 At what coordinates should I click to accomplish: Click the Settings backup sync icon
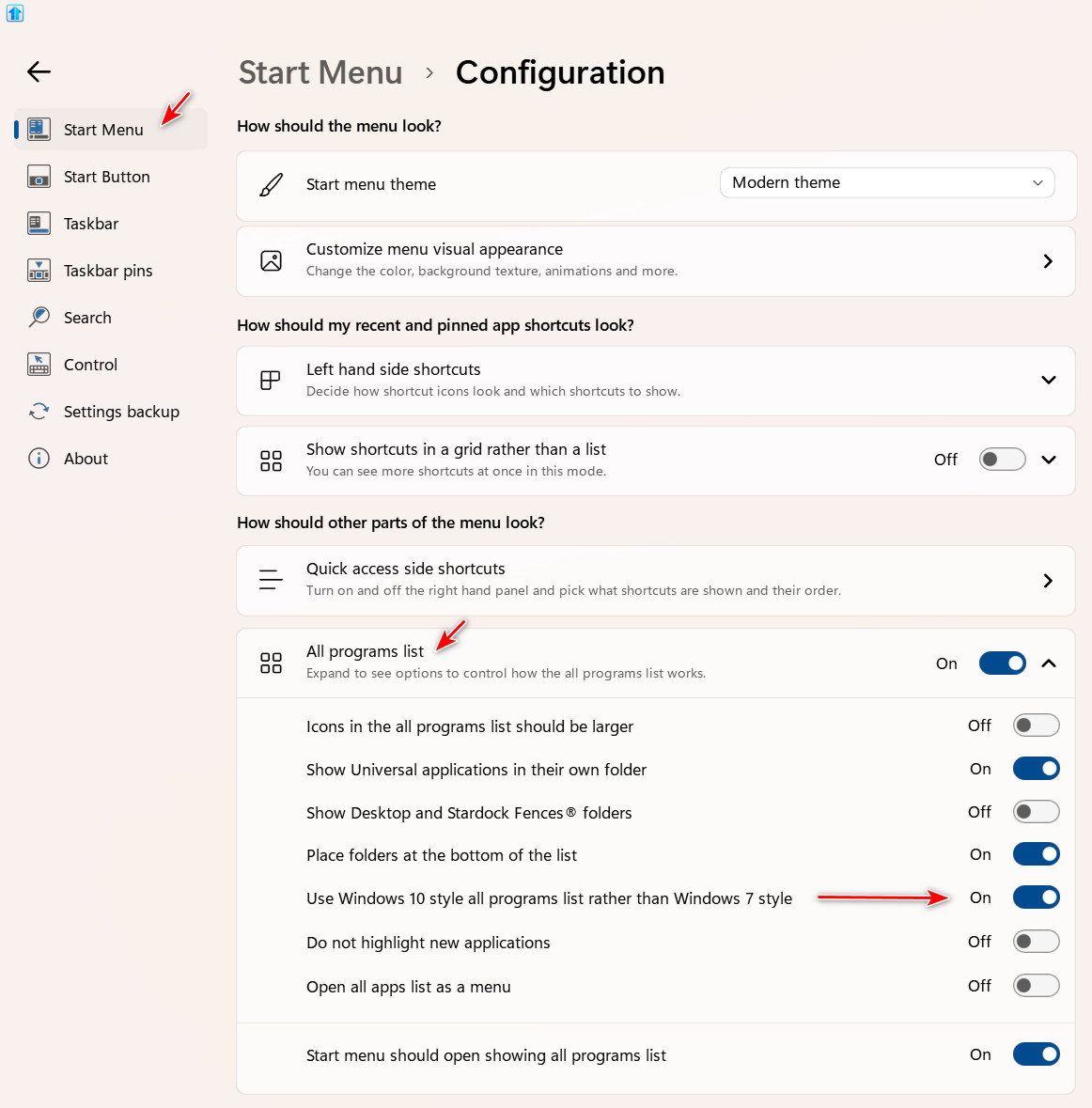[39, 412]
